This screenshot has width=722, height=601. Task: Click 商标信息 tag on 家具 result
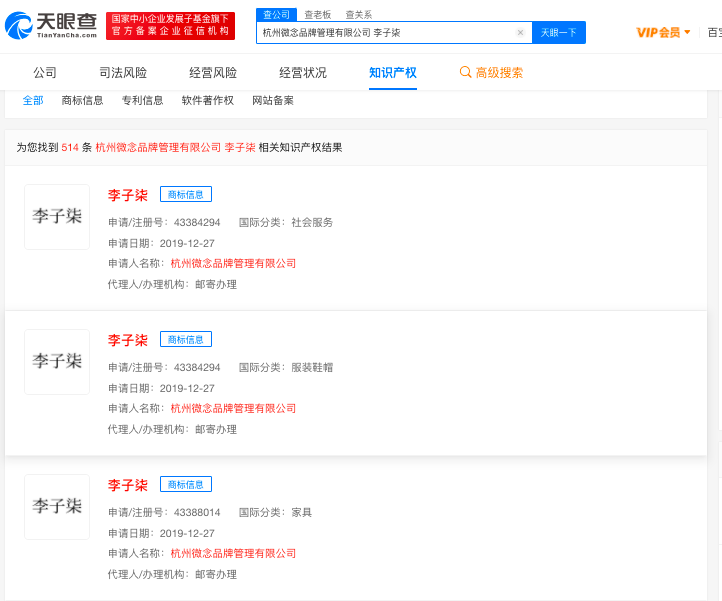pos(186,484)
